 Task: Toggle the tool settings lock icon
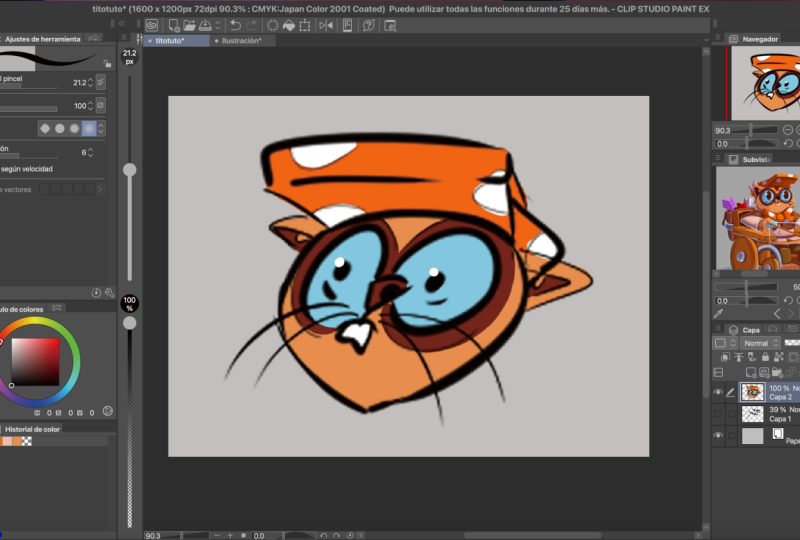tap(107, 64)
